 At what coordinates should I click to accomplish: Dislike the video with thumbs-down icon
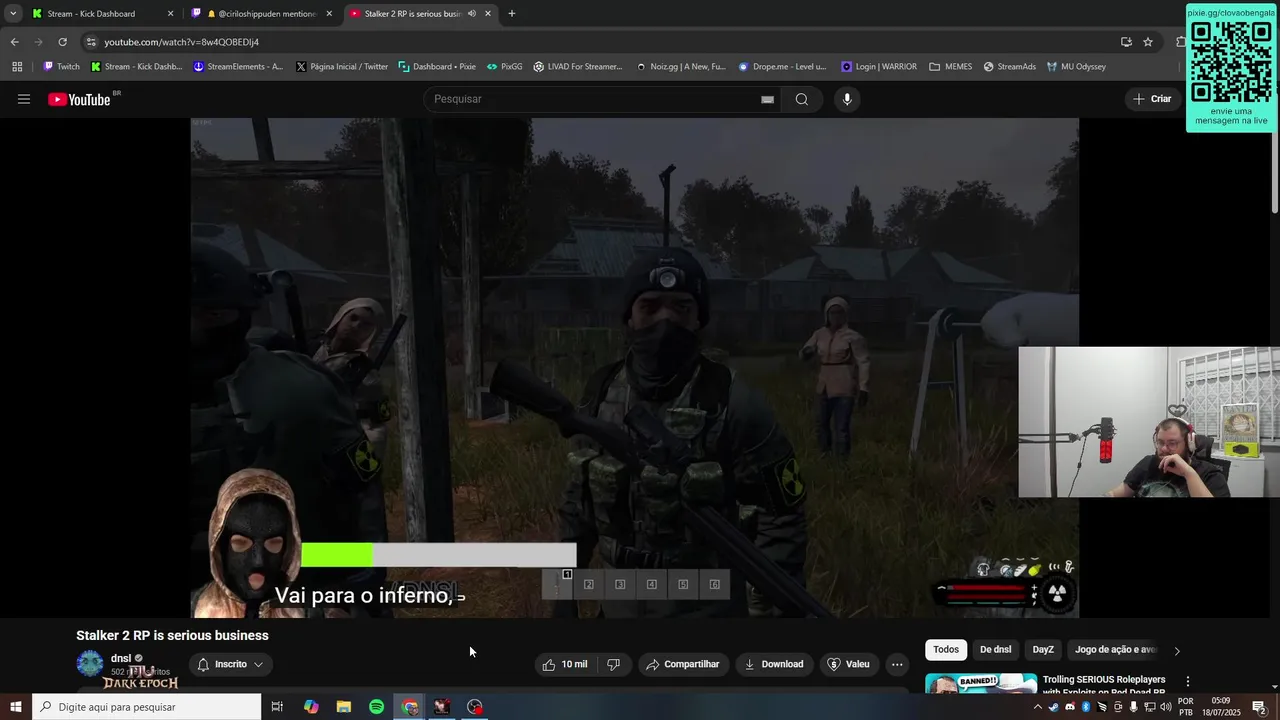[x=614, y=664]
